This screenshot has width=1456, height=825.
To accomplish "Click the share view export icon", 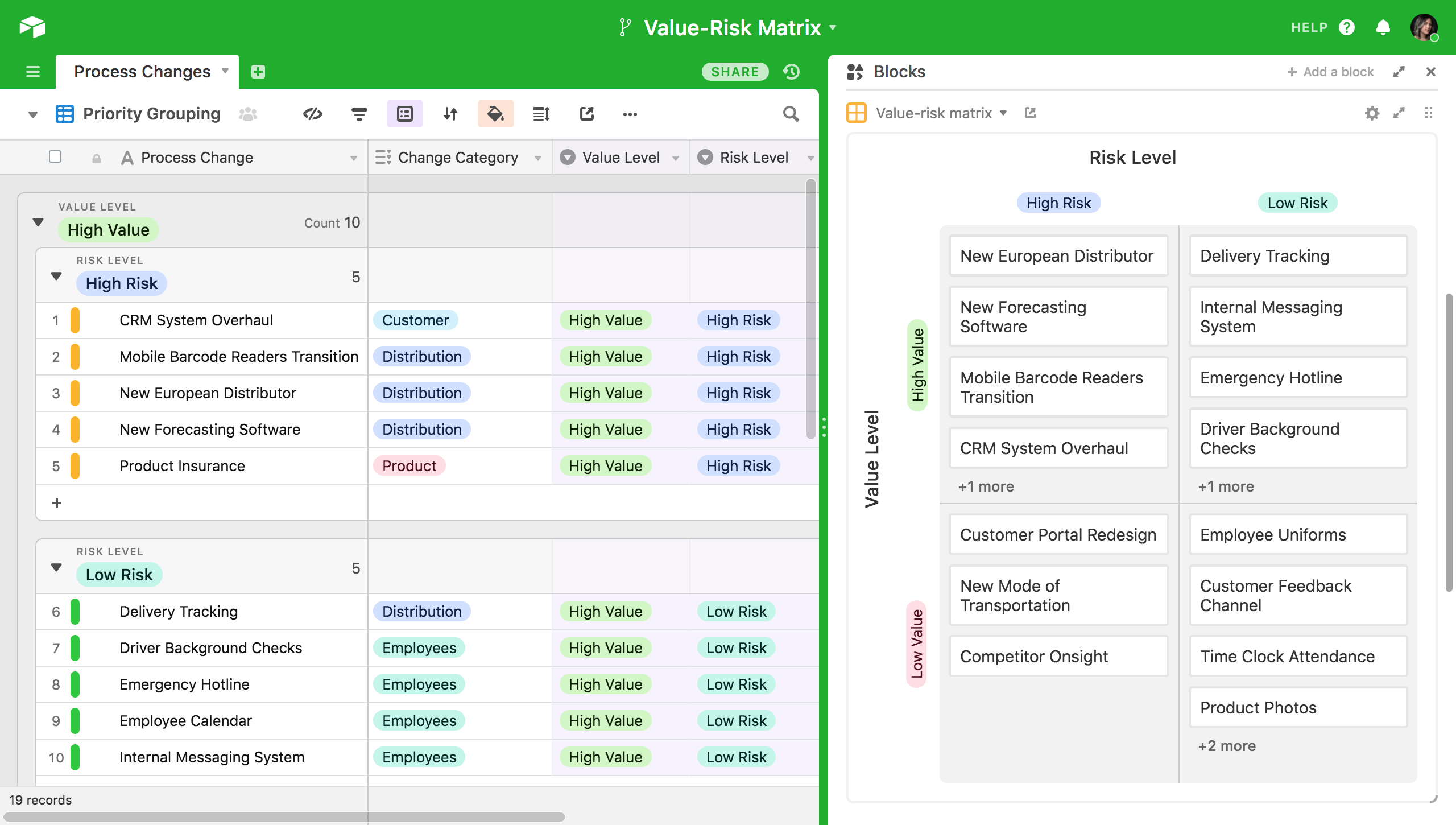I will tap(586, 114).
